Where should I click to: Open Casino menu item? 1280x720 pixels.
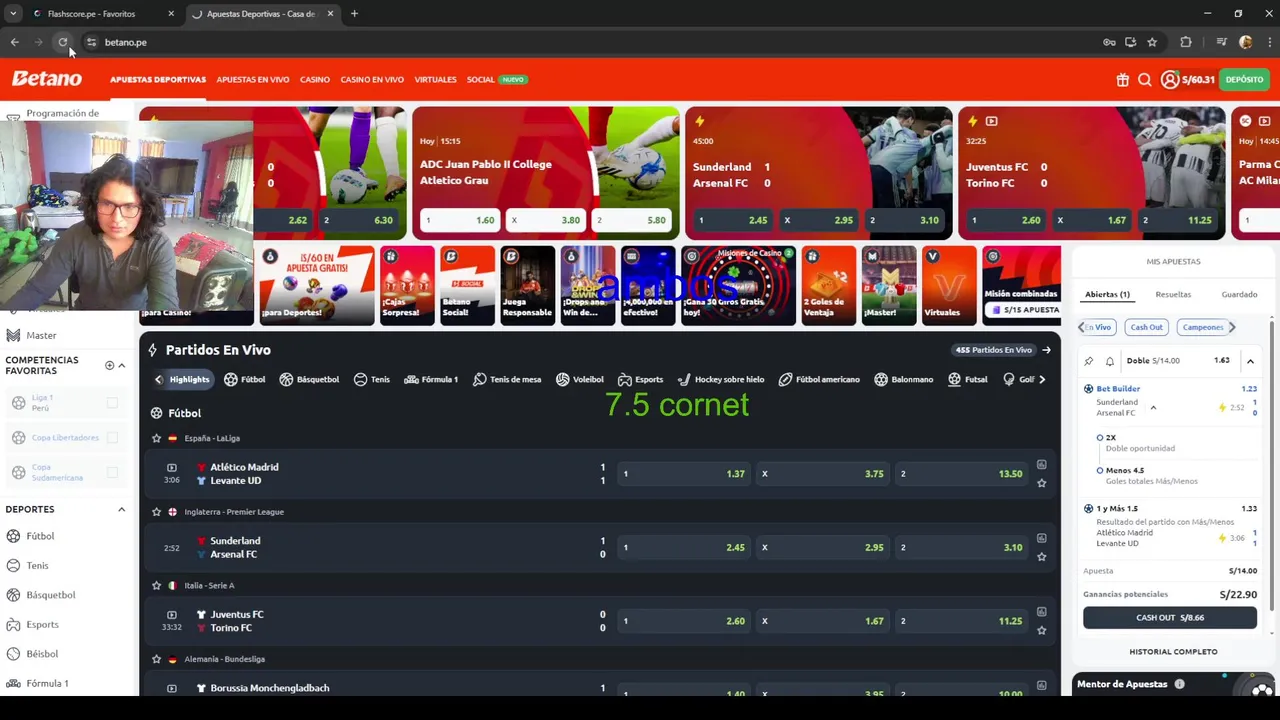pyautogui.click(x=315, y=79)
